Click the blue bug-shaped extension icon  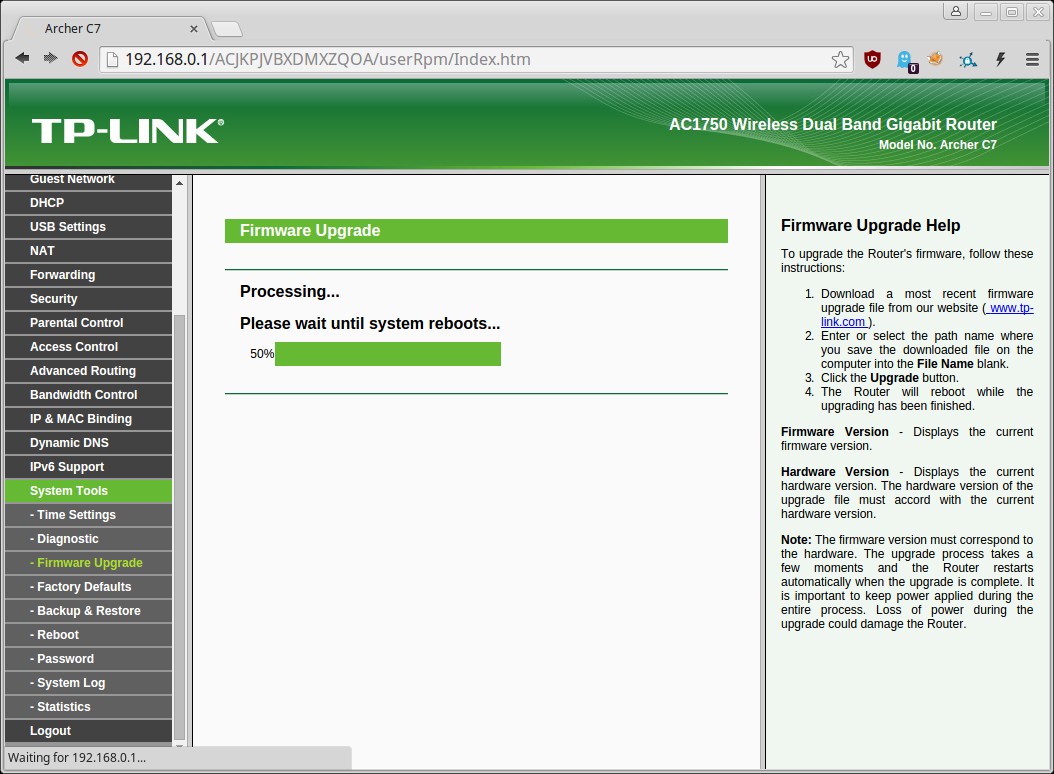tap(968, 61)
